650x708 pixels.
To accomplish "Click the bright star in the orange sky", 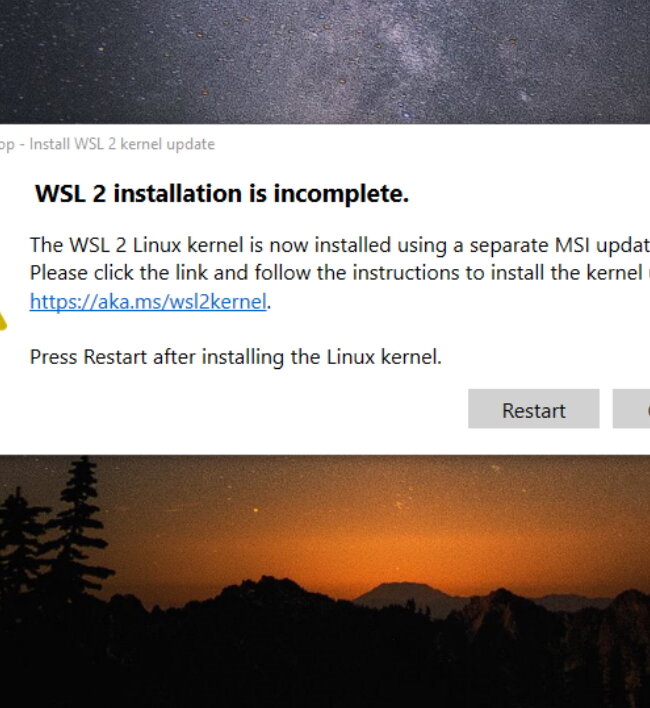I will tap(256, 510).
